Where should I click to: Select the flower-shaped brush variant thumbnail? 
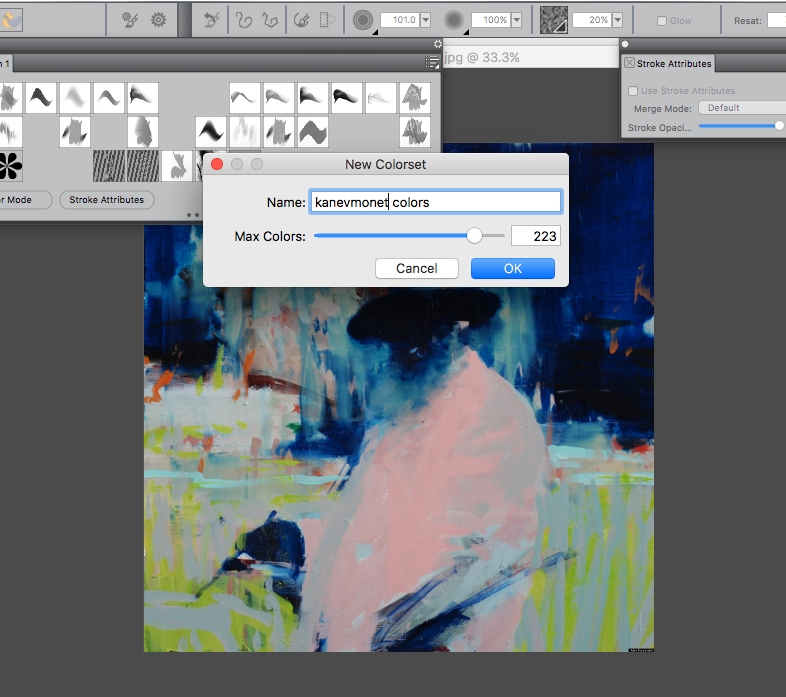(9, 166)
